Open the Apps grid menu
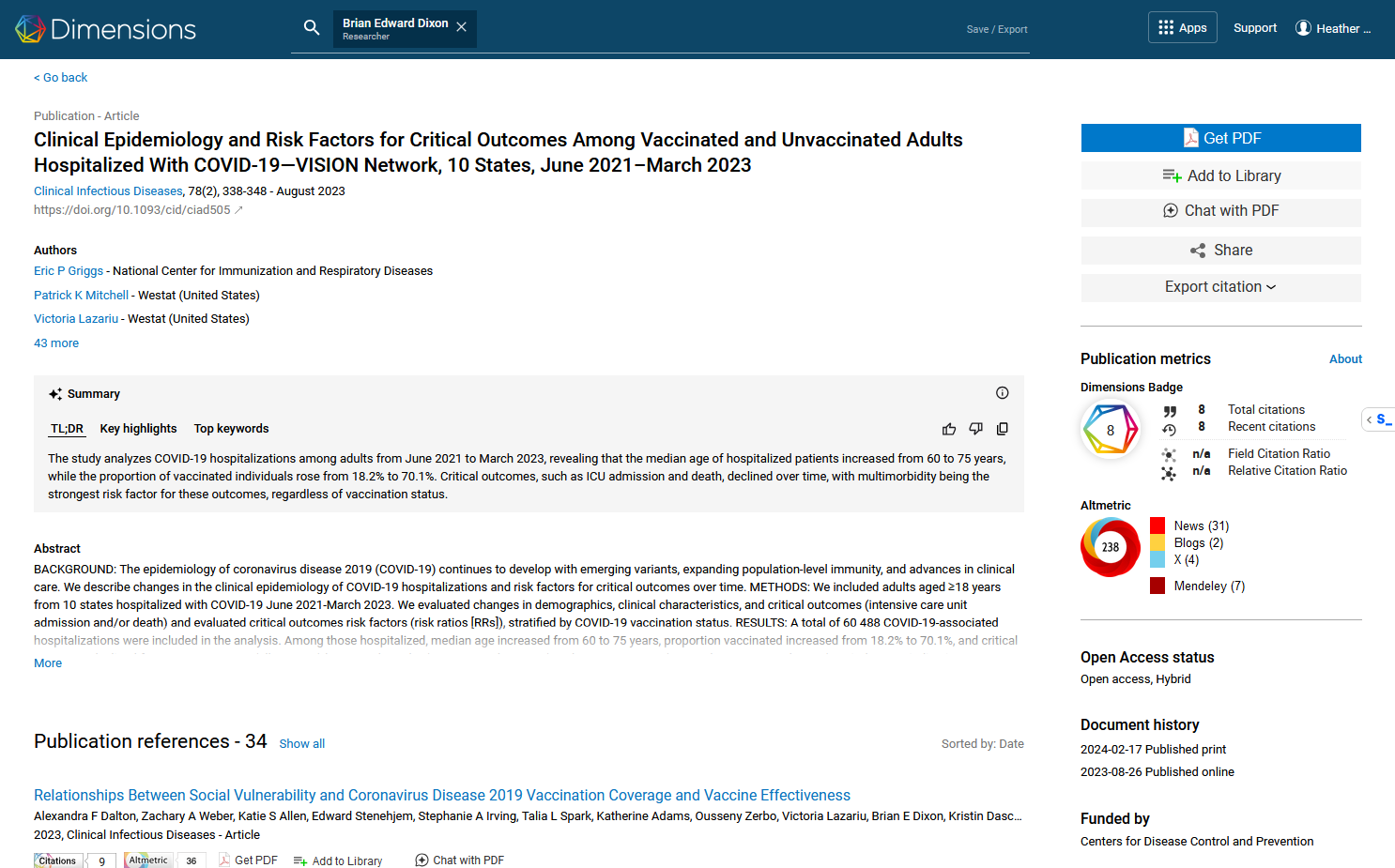This screenshot has height=868, width=1395. [x=1183, y=27]
